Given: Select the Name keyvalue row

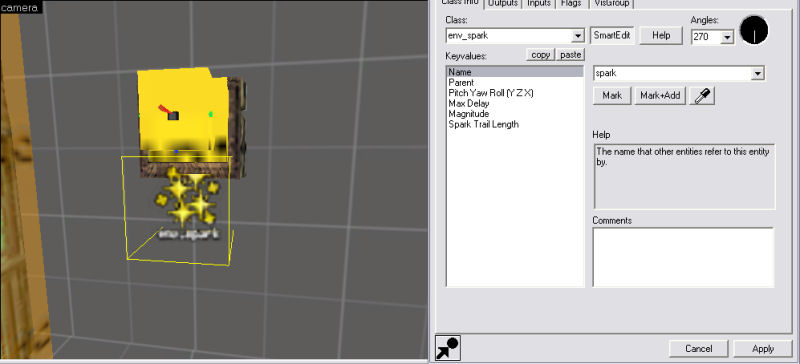Looking at the screenshot, I should pyautogui.click(x=515, y=72).
